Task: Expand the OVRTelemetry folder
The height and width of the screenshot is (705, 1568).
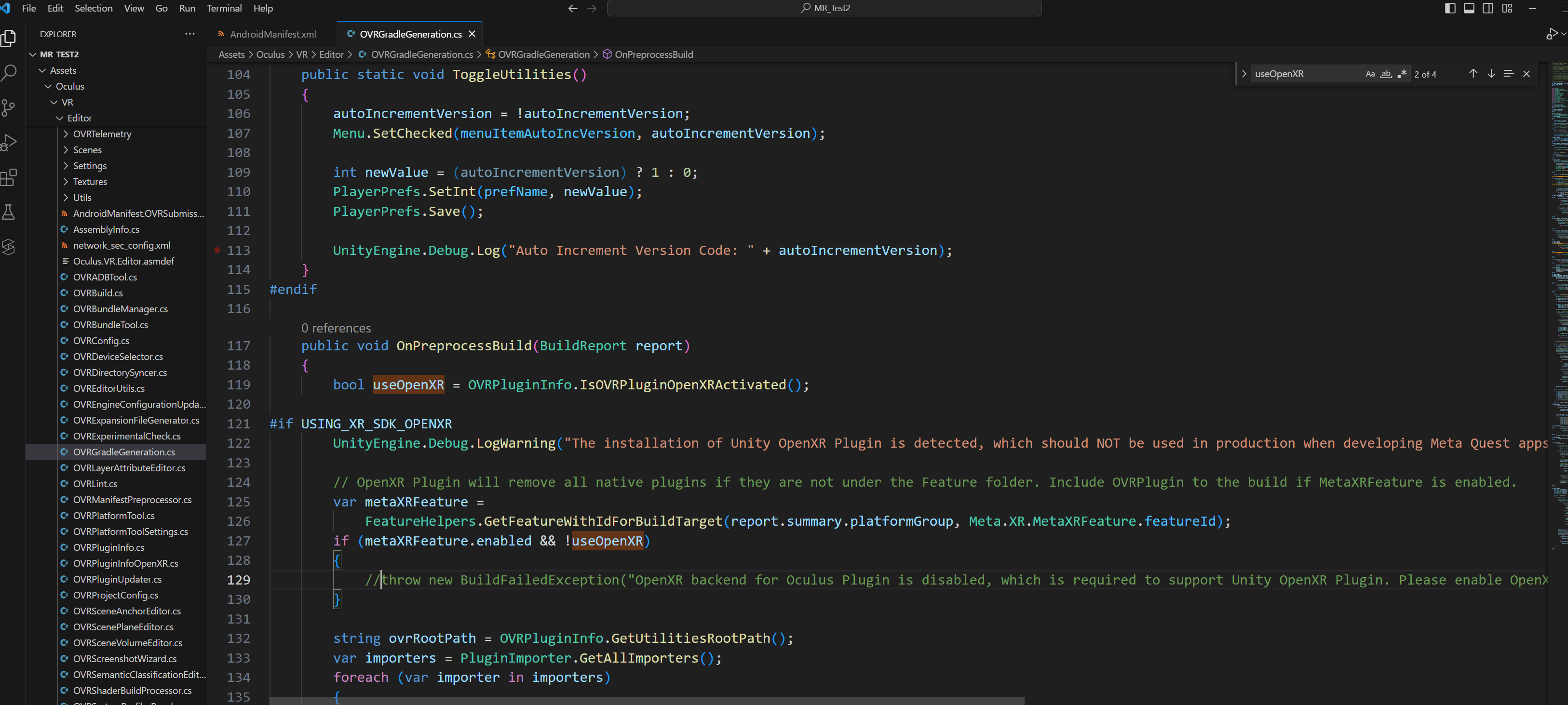Action: (x=102, y=134)
